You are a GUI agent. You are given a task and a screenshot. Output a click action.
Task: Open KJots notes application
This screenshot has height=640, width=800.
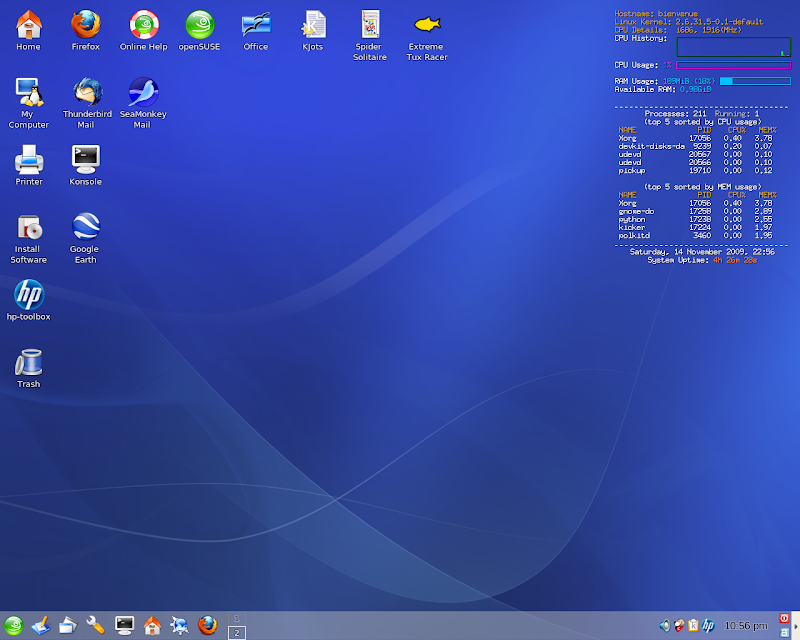tap(313, 24)
